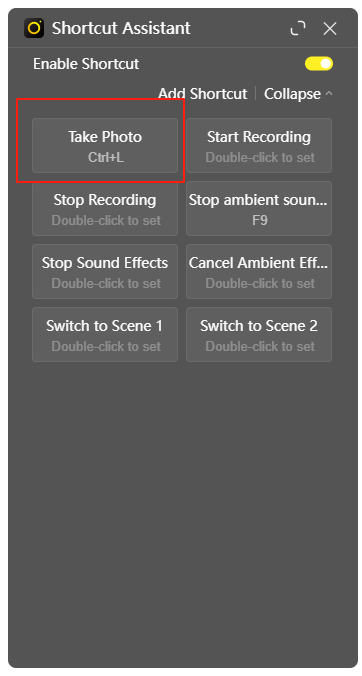Screen dimensions: 362x676
Task: Select the Stop Sound Effects tile
Action: pyautogui.click(x=105, y=272)
